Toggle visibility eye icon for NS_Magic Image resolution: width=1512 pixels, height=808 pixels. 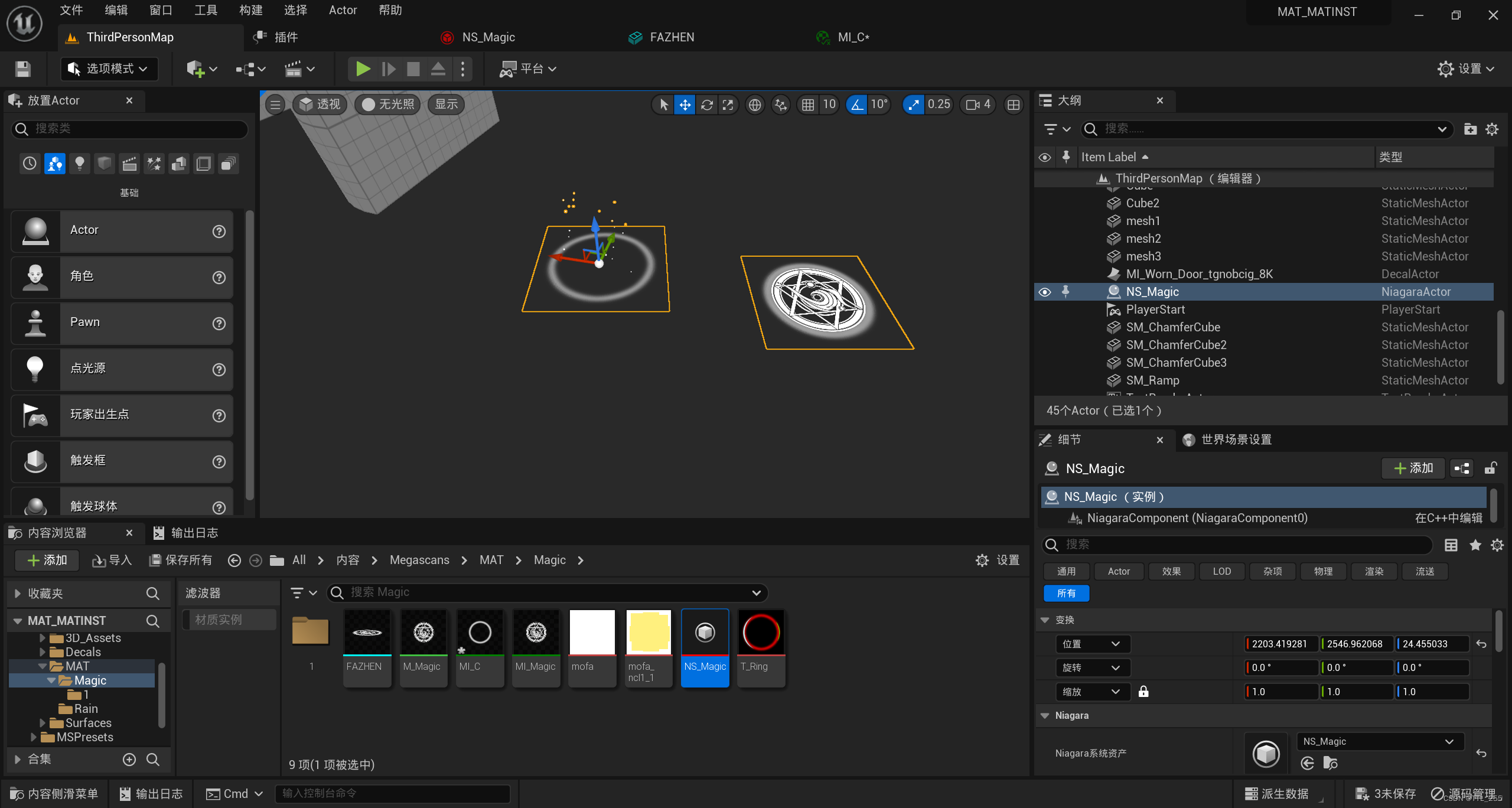click(1043, 291)
